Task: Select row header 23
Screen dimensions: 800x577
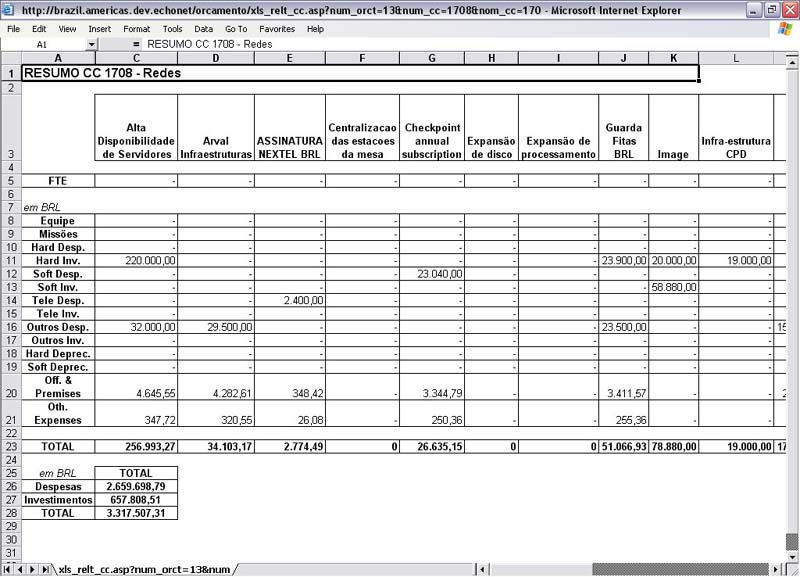Action: pos(11,446)
